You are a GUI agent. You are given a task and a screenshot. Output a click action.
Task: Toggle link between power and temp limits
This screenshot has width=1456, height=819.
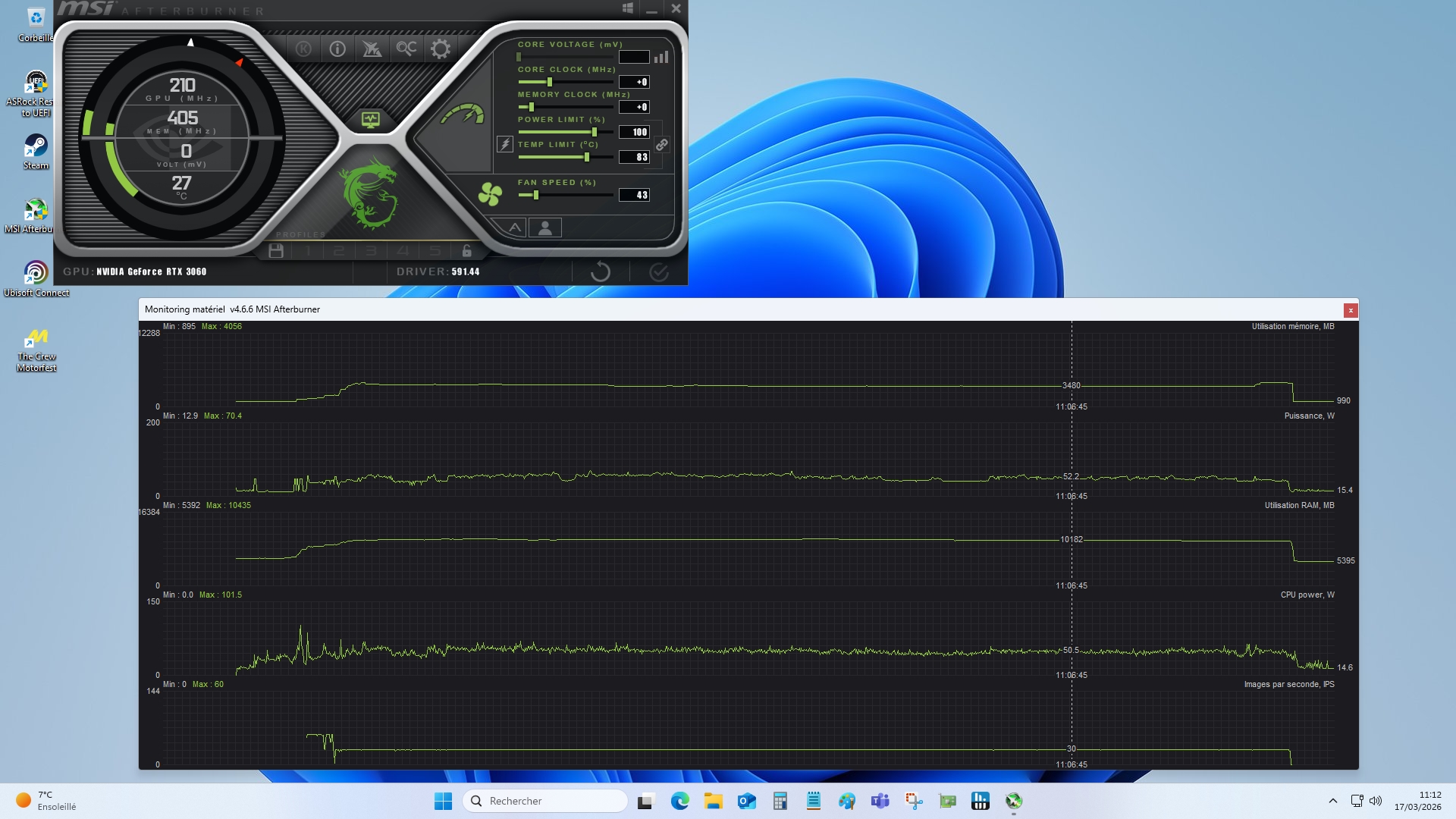pyautogui.click(x=662, y=144)
